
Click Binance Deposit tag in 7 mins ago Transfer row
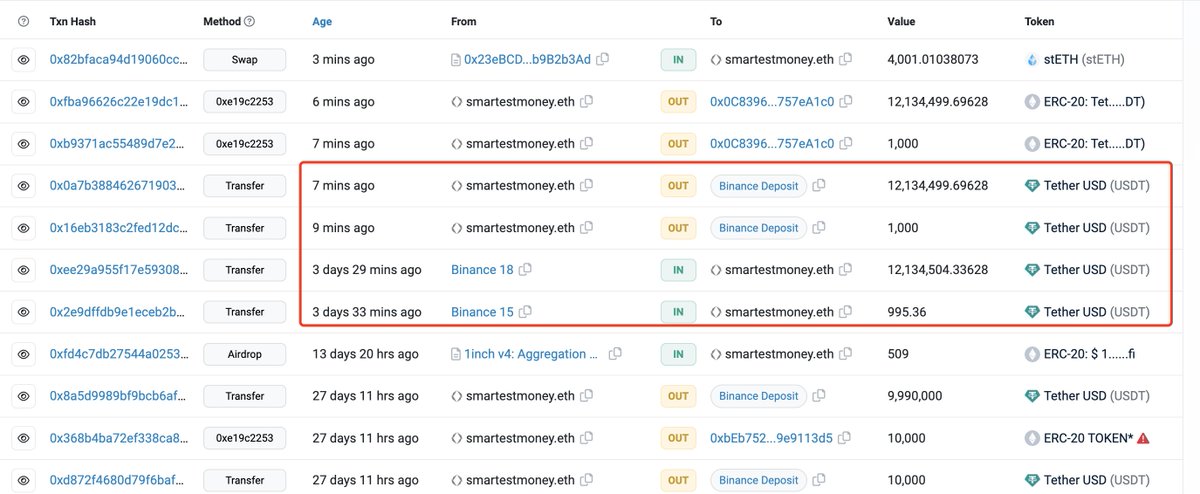[x=759, y=186]
